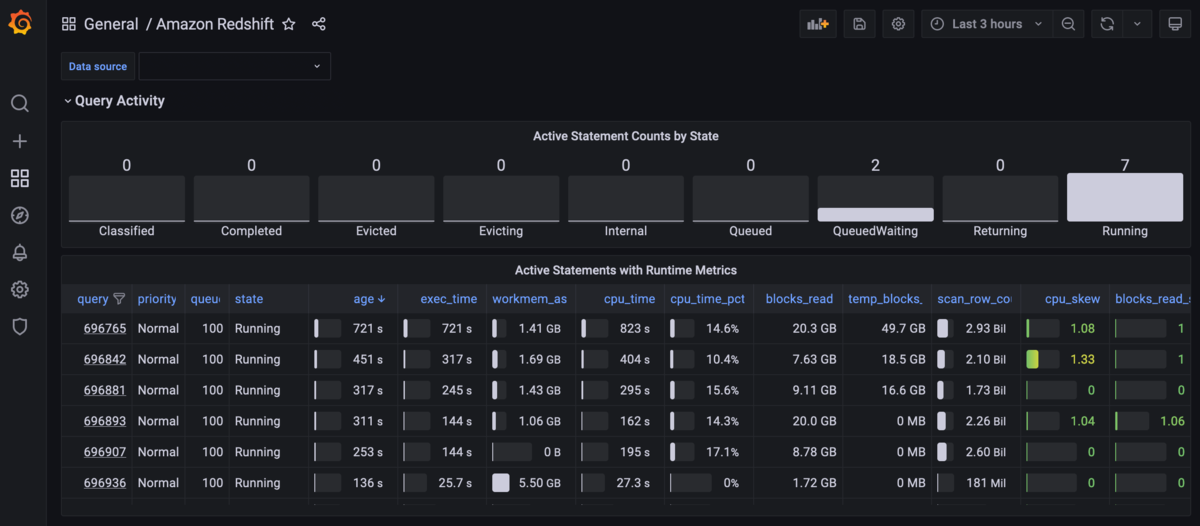The height and width of the screenshot is (526, 1200).
Task: Open the General folder breadcrumb
Action: click(x=111, y=24)
